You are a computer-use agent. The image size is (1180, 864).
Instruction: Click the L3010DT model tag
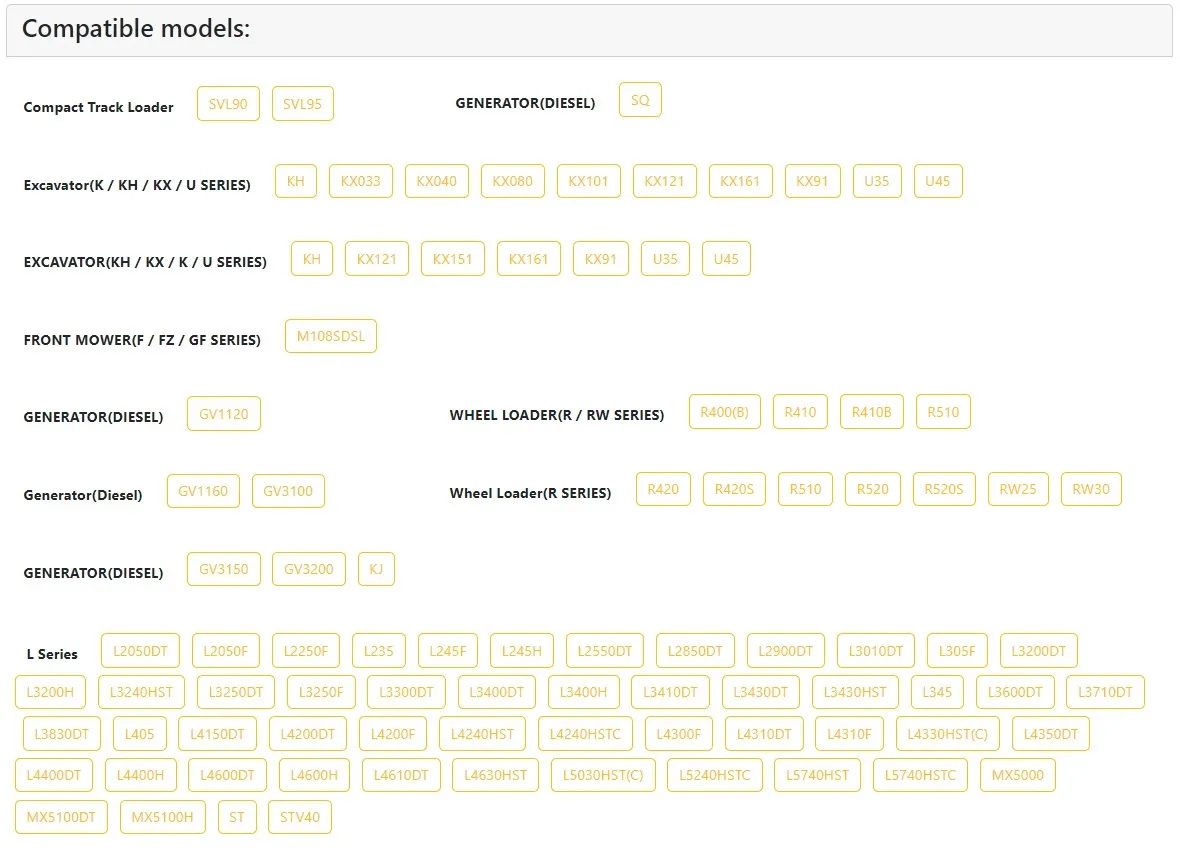coord(876,651)
